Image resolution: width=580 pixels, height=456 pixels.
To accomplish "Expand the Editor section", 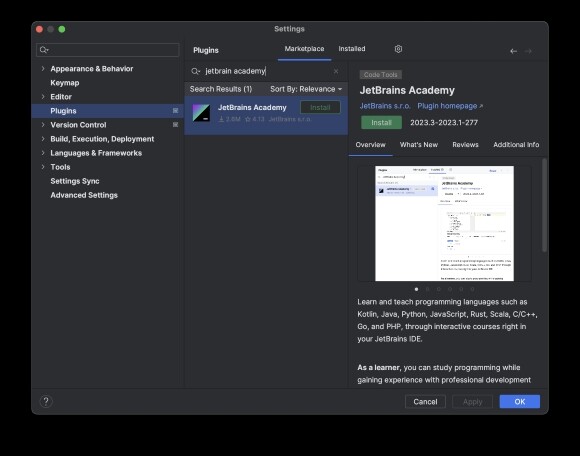I will tap(43, 97).
